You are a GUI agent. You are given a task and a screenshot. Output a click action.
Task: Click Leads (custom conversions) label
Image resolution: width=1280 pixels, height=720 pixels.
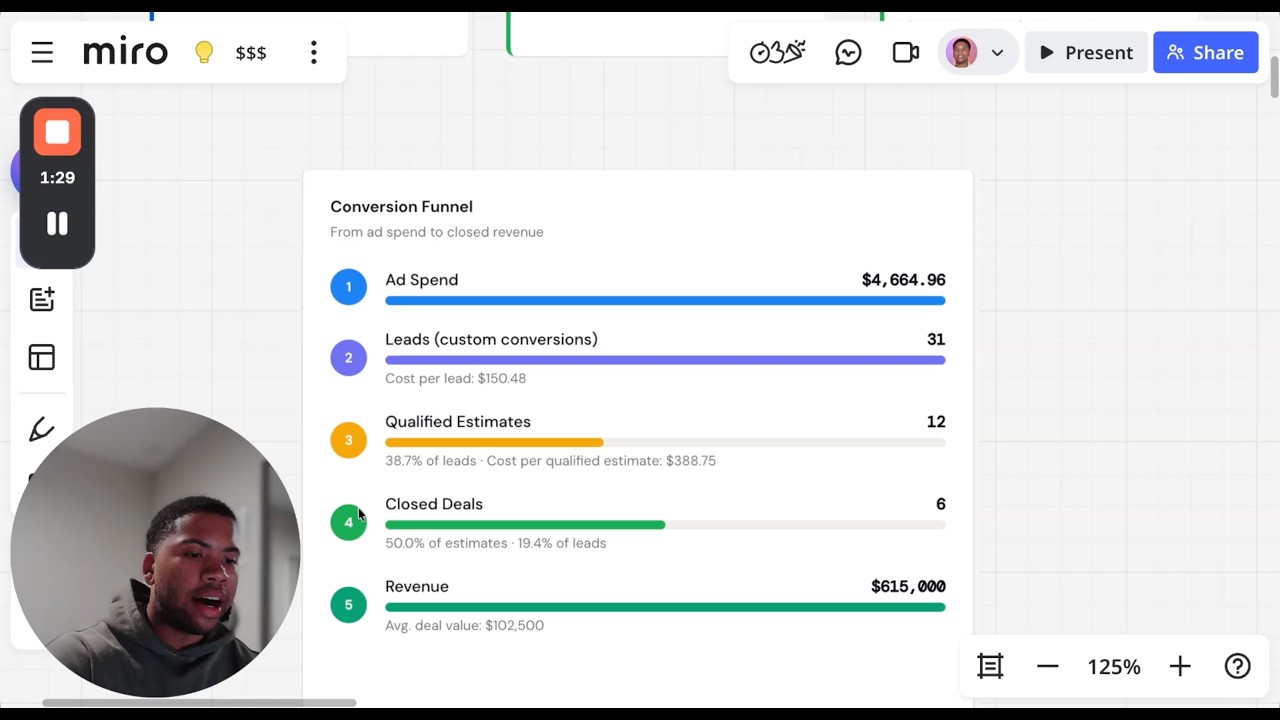491,340
